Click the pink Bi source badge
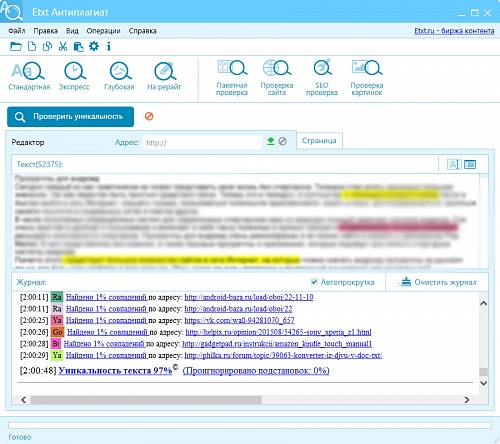Viewport: 500px width, 444px height. tap(56, 344)
